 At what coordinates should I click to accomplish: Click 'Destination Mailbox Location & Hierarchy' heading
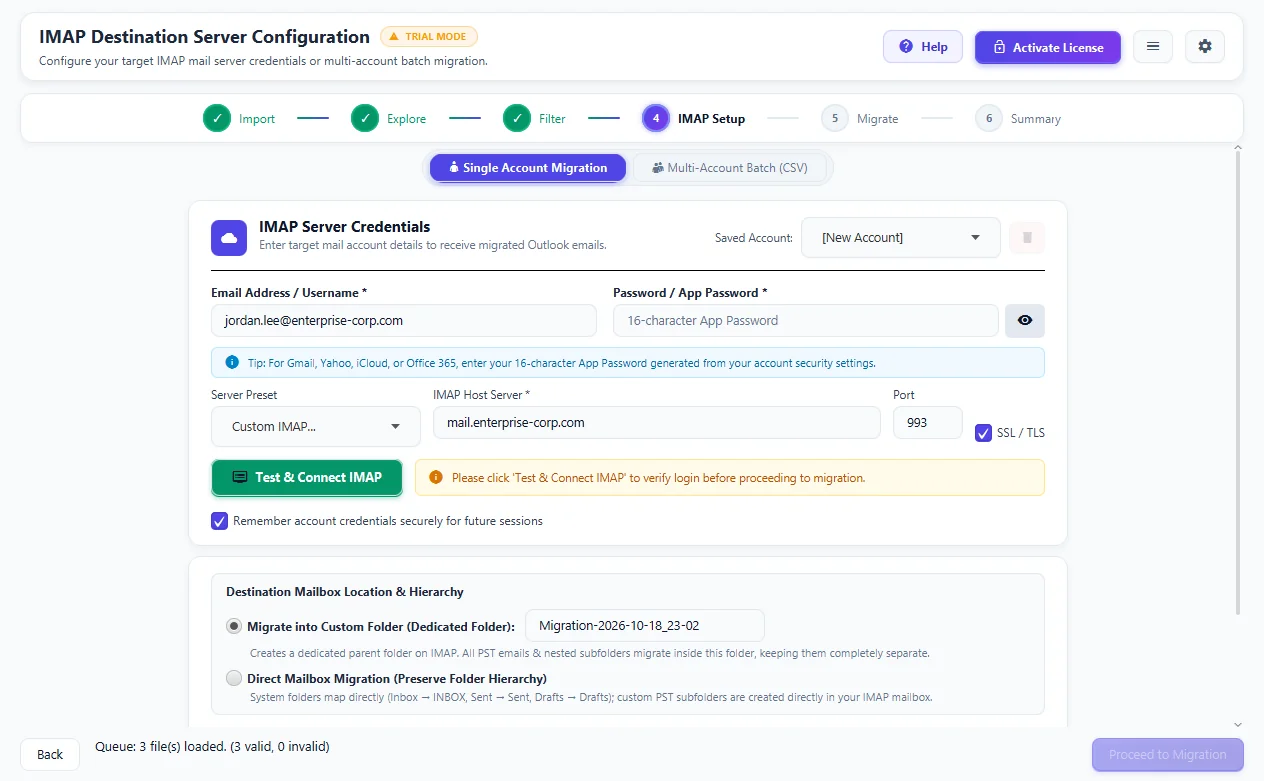345,592
